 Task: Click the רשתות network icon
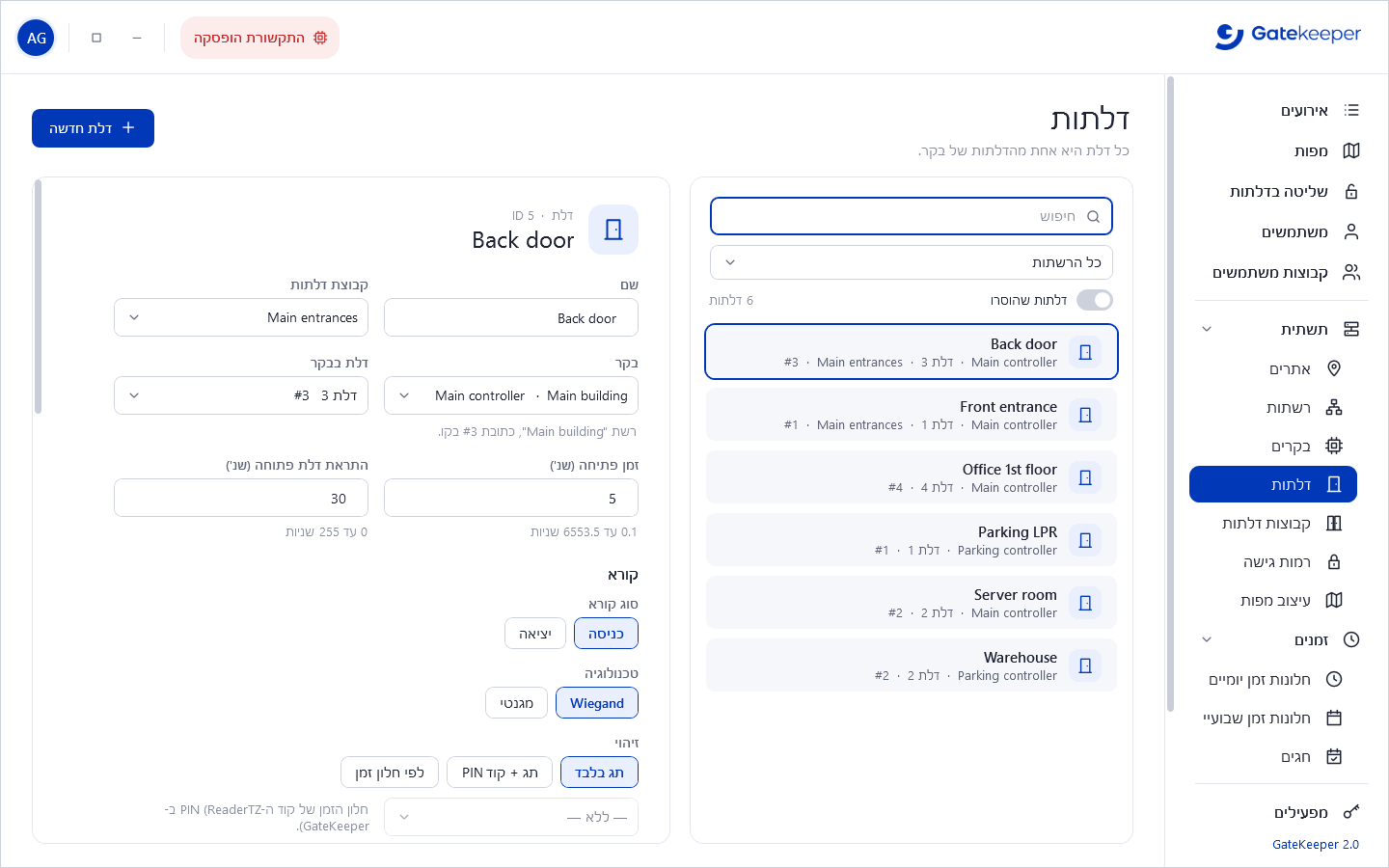coord(1334,407)
